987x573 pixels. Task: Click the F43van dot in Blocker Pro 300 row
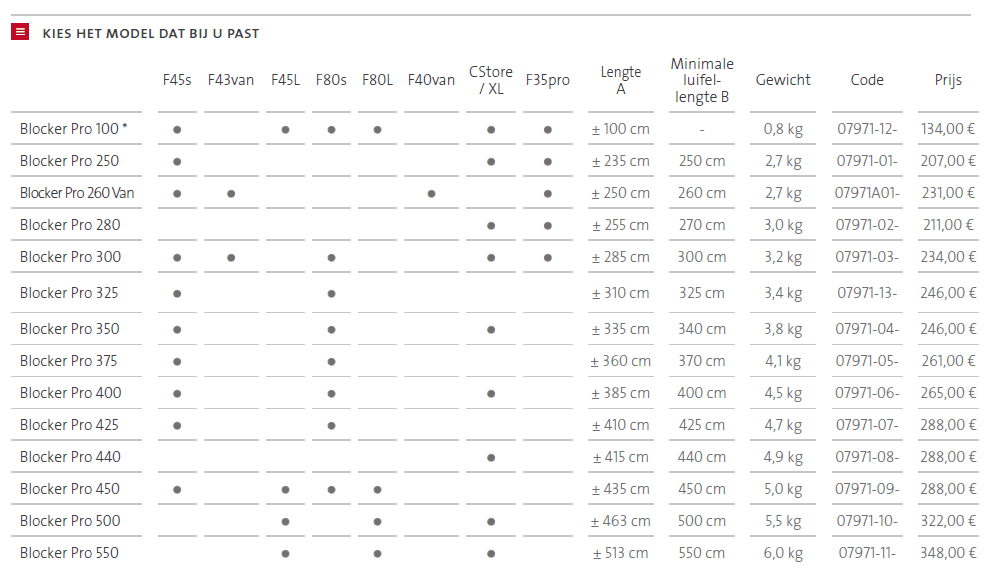click(x=231, y=257)
